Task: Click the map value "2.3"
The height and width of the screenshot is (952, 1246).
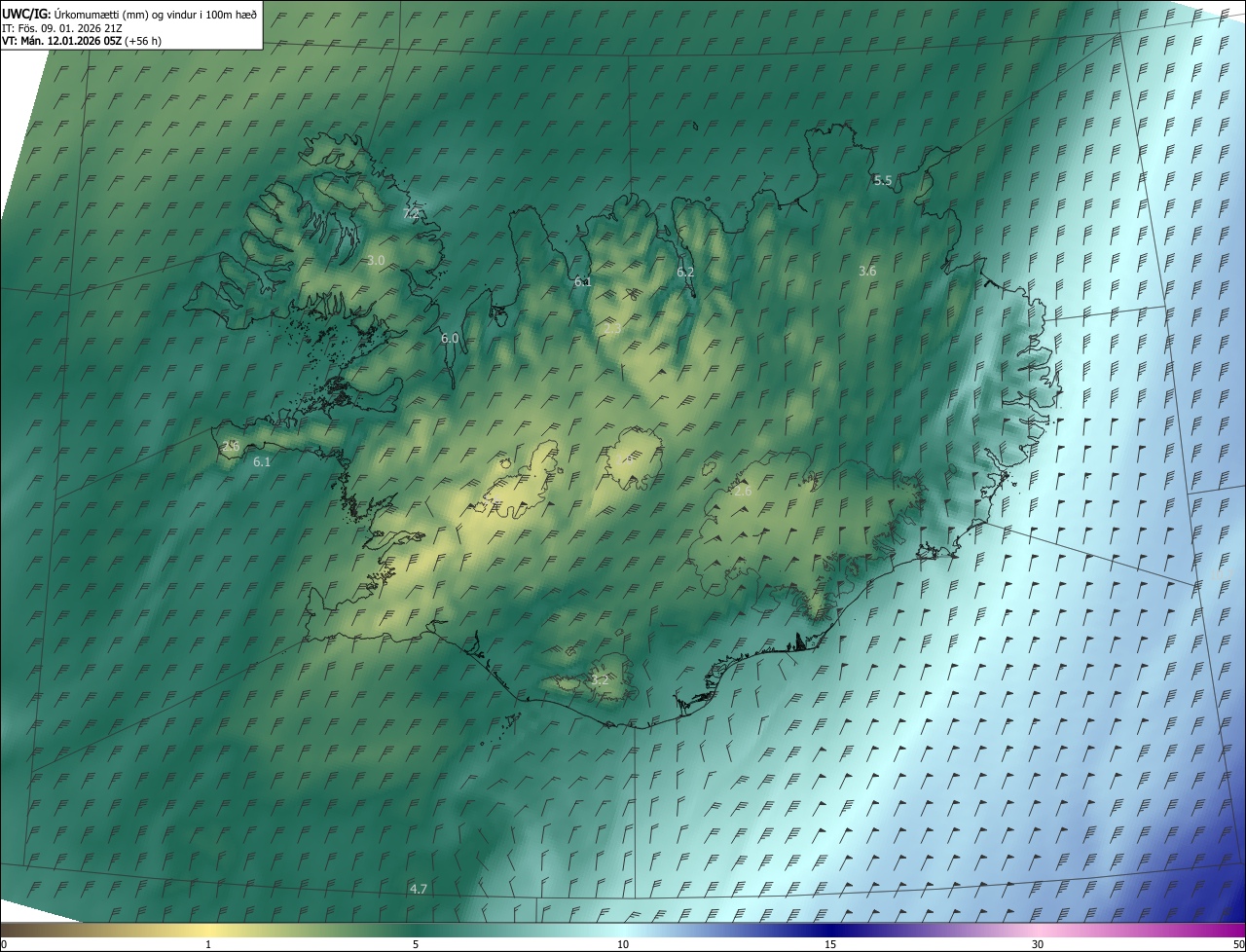Action: coord(613,329)
